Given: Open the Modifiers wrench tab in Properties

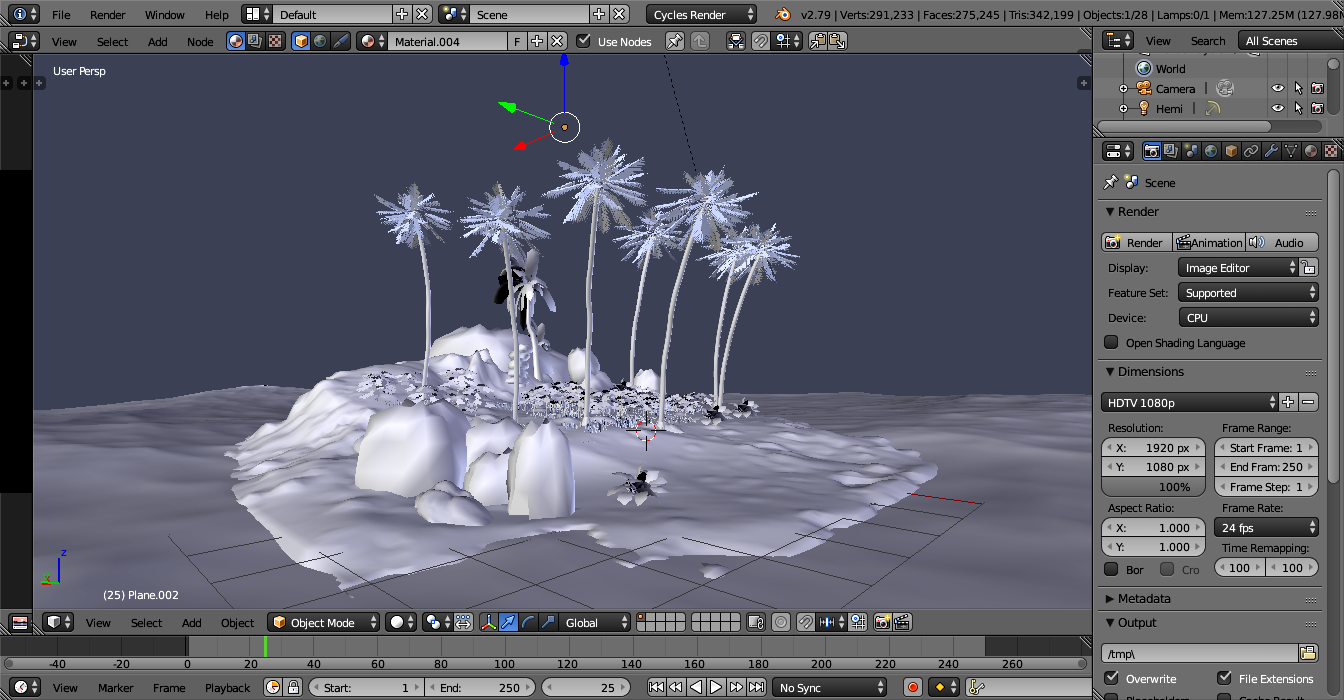Looking at the screenshot, I should (x=1271, y=151).
